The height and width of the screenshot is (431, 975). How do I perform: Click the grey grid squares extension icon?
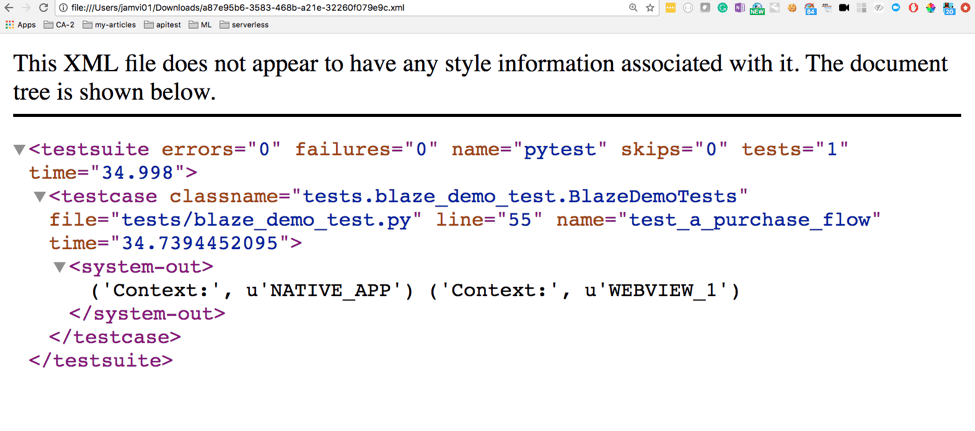point(861,8)
